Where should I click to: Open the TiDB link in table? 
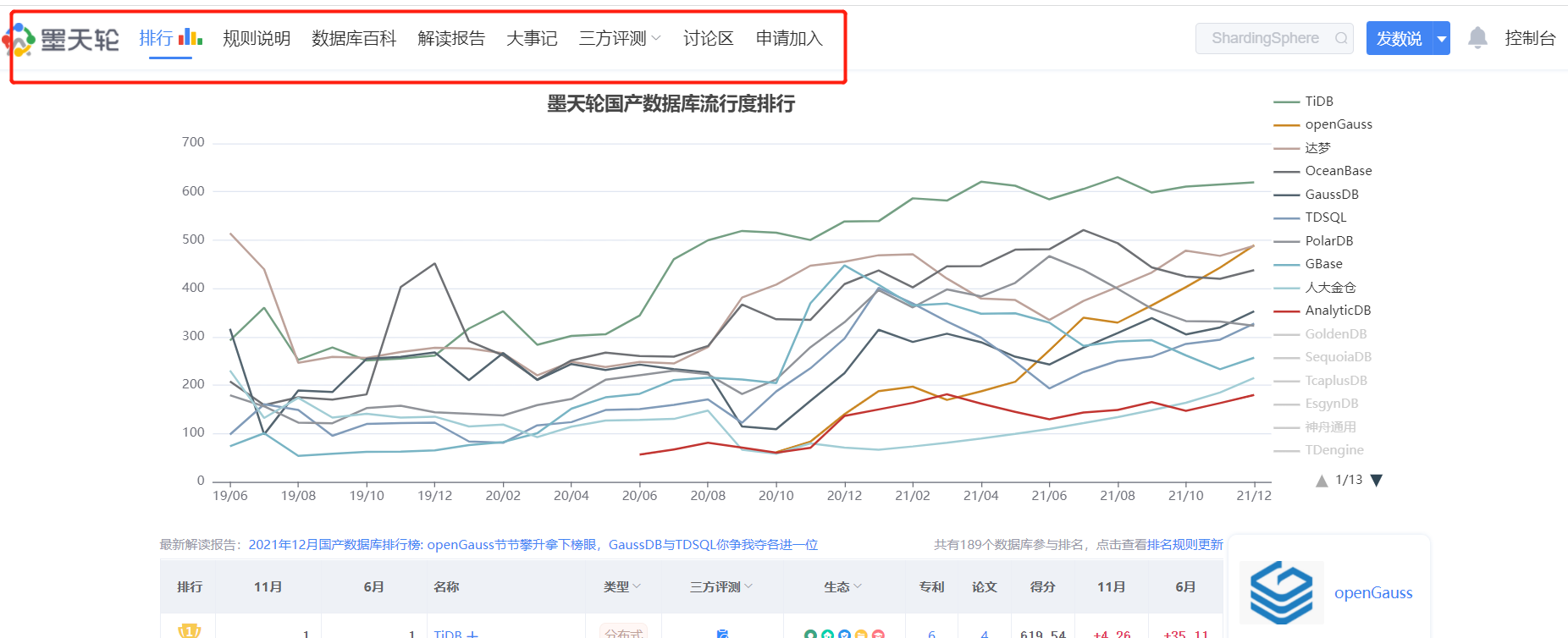click(448, 634)
